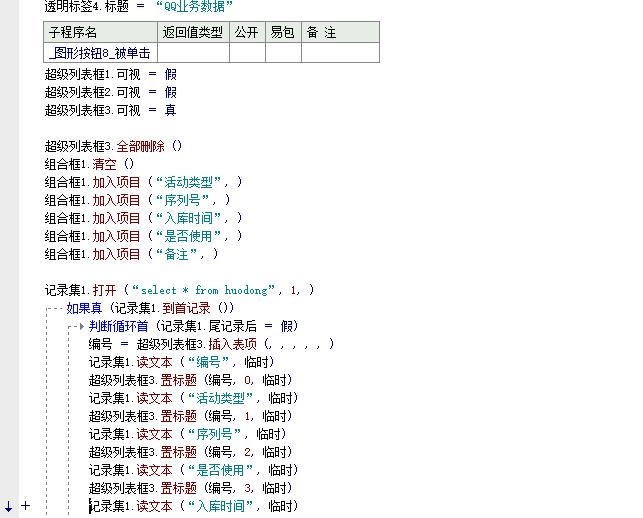The width and height of the screenshot is (643, 518).
Task: Click the 置标题 (编号, 1, 临时) line
Action: [190, 416]
